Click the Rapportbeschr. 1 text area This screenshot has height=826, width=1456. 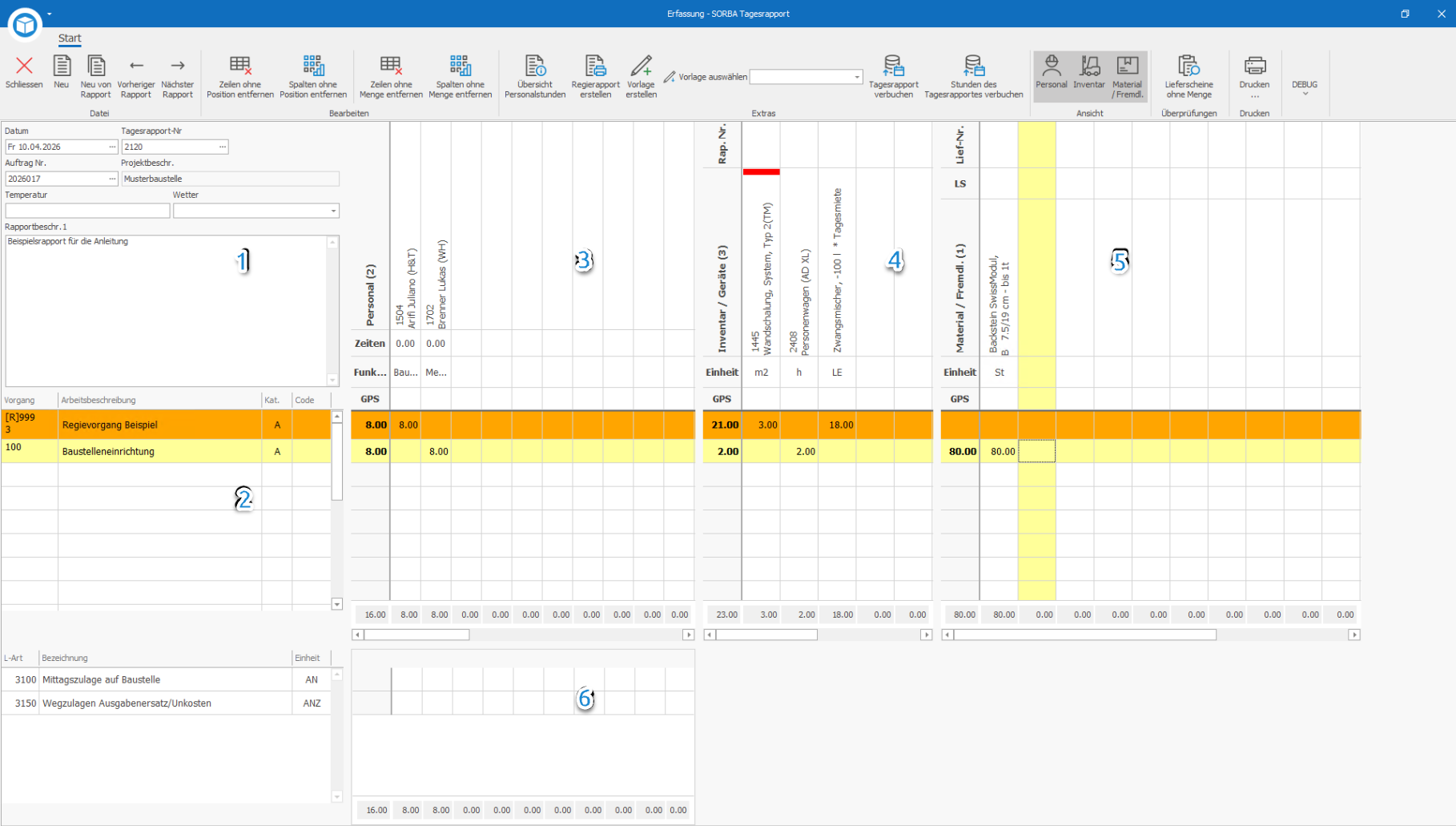[167, 311]
